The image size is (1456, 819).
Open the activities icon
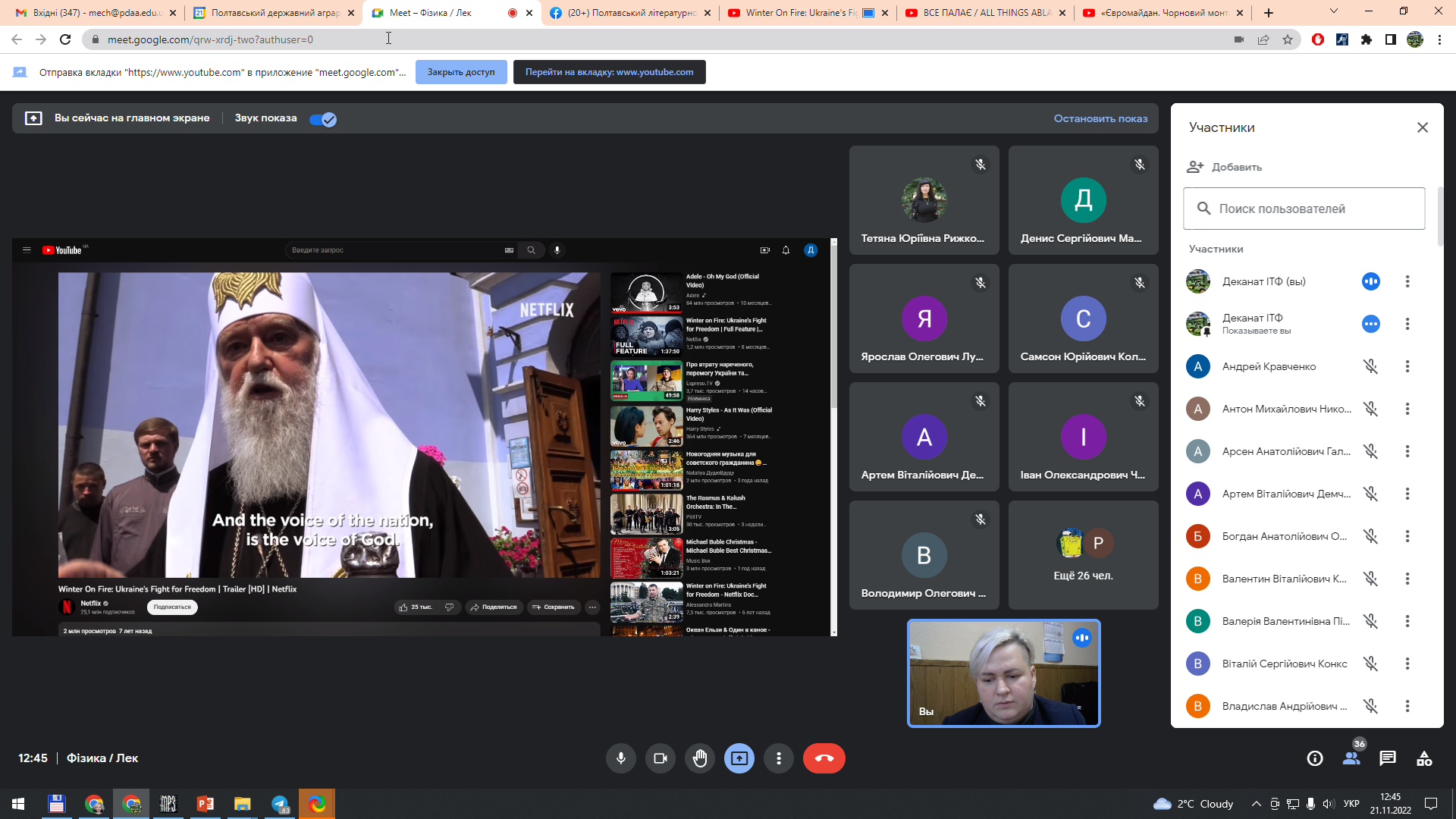[x=1424, y=758]
